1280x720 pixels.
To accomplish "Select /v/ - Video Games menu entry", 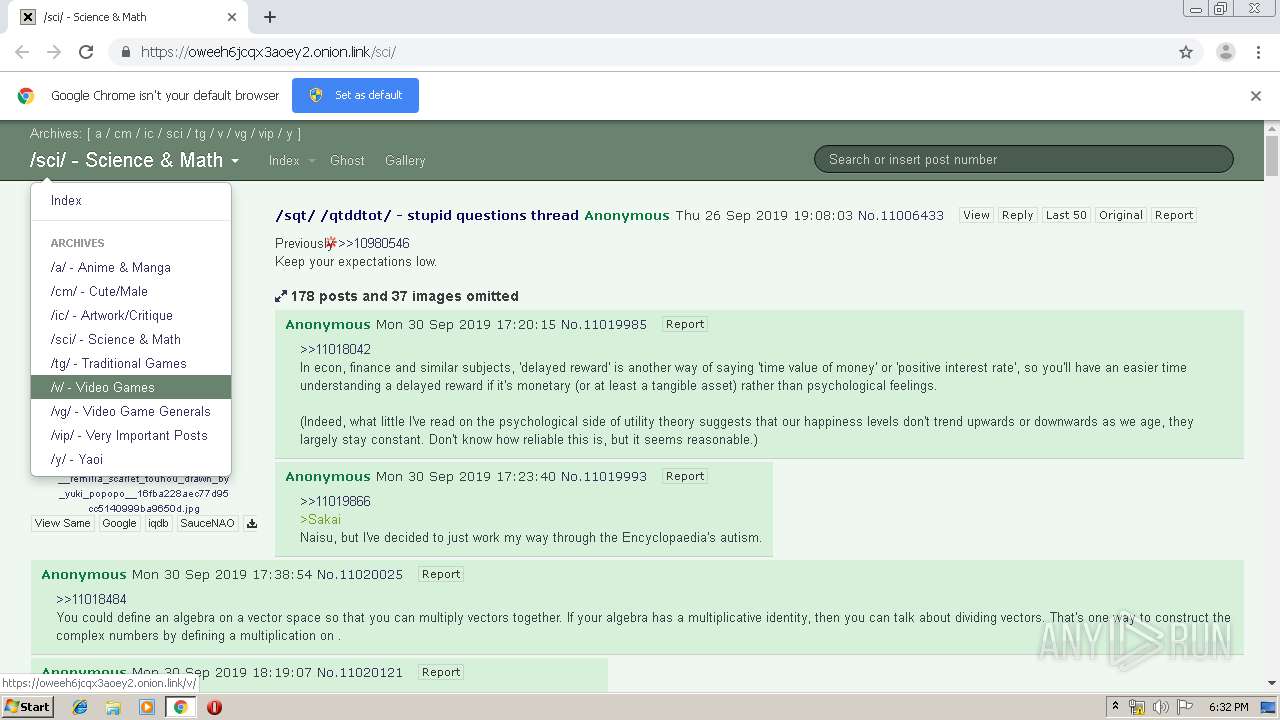I will pos(131,387).
